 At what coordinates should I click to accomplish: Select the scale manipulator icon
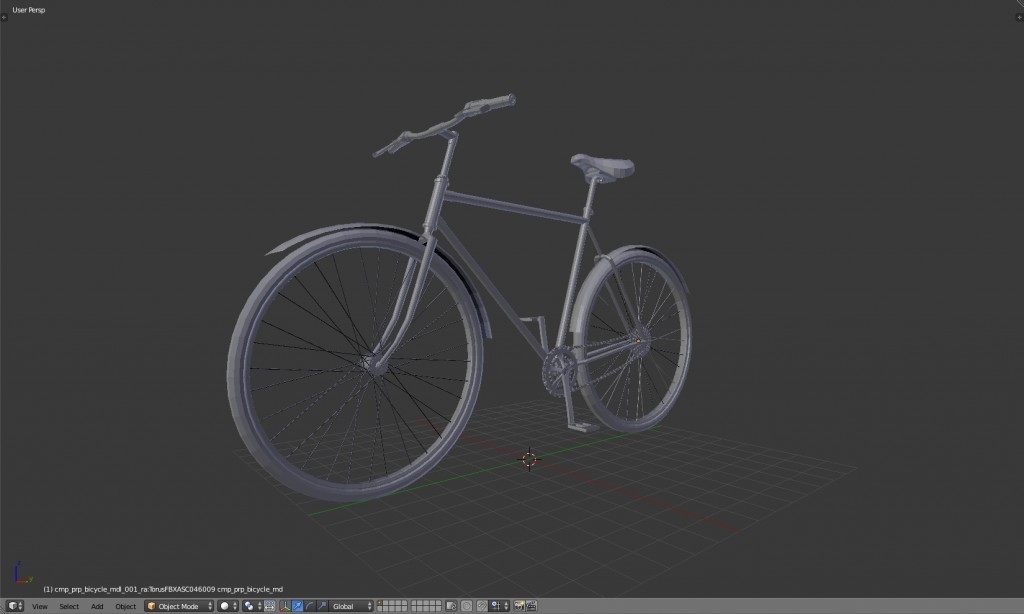click(x=323, y=605)
